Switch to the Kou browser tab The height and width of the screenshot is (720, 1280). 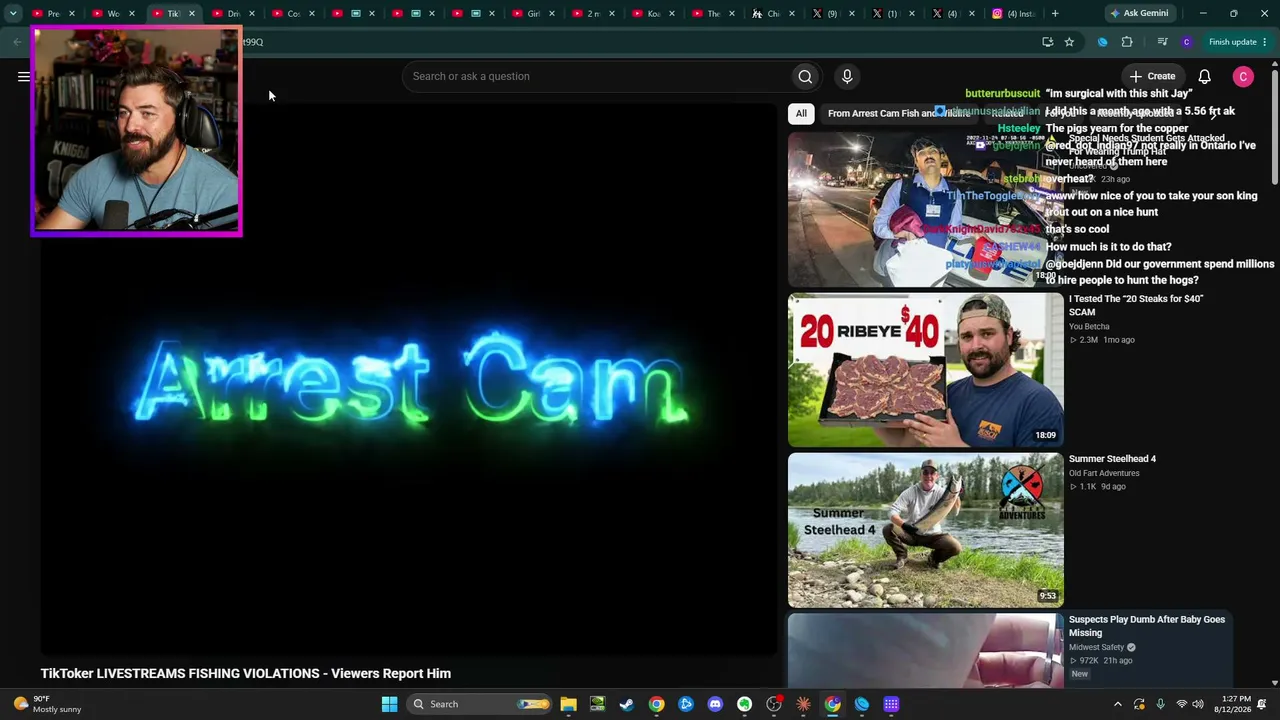[653, 14]
